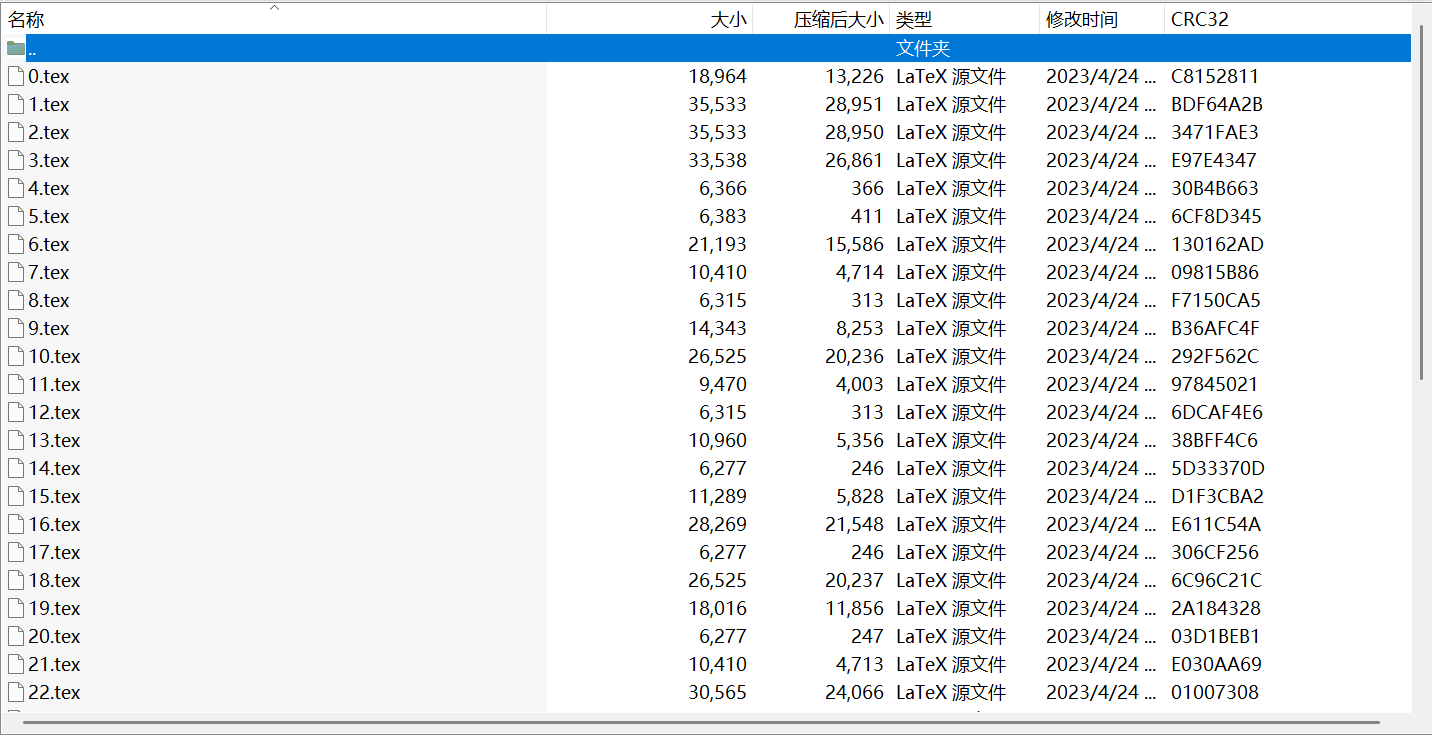Click the CRC32 value E030AA69
1432x735 pixels.
pyautogui.click(x=1217, y=664)
